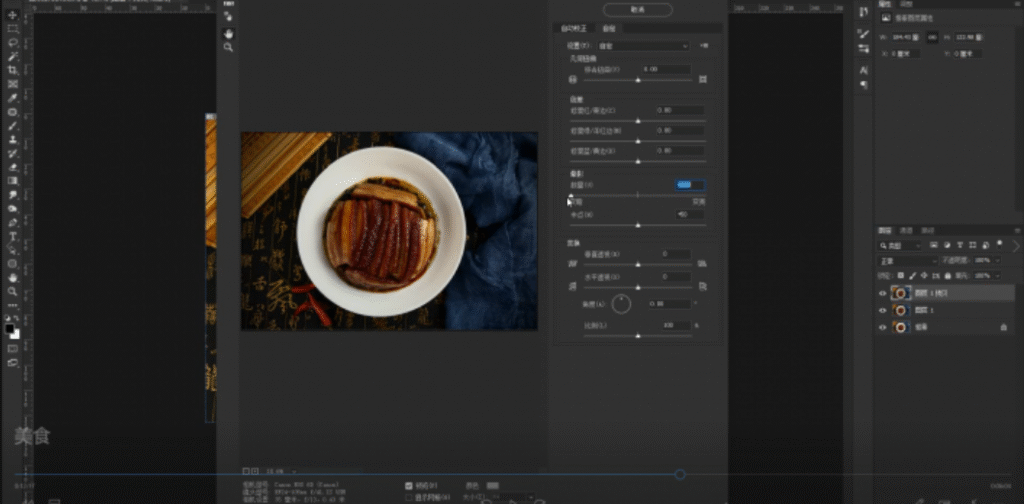Screen dimensions: 1024x504
Task: Click the Cancel button atop the dialog
Action: tap(637, 10)
